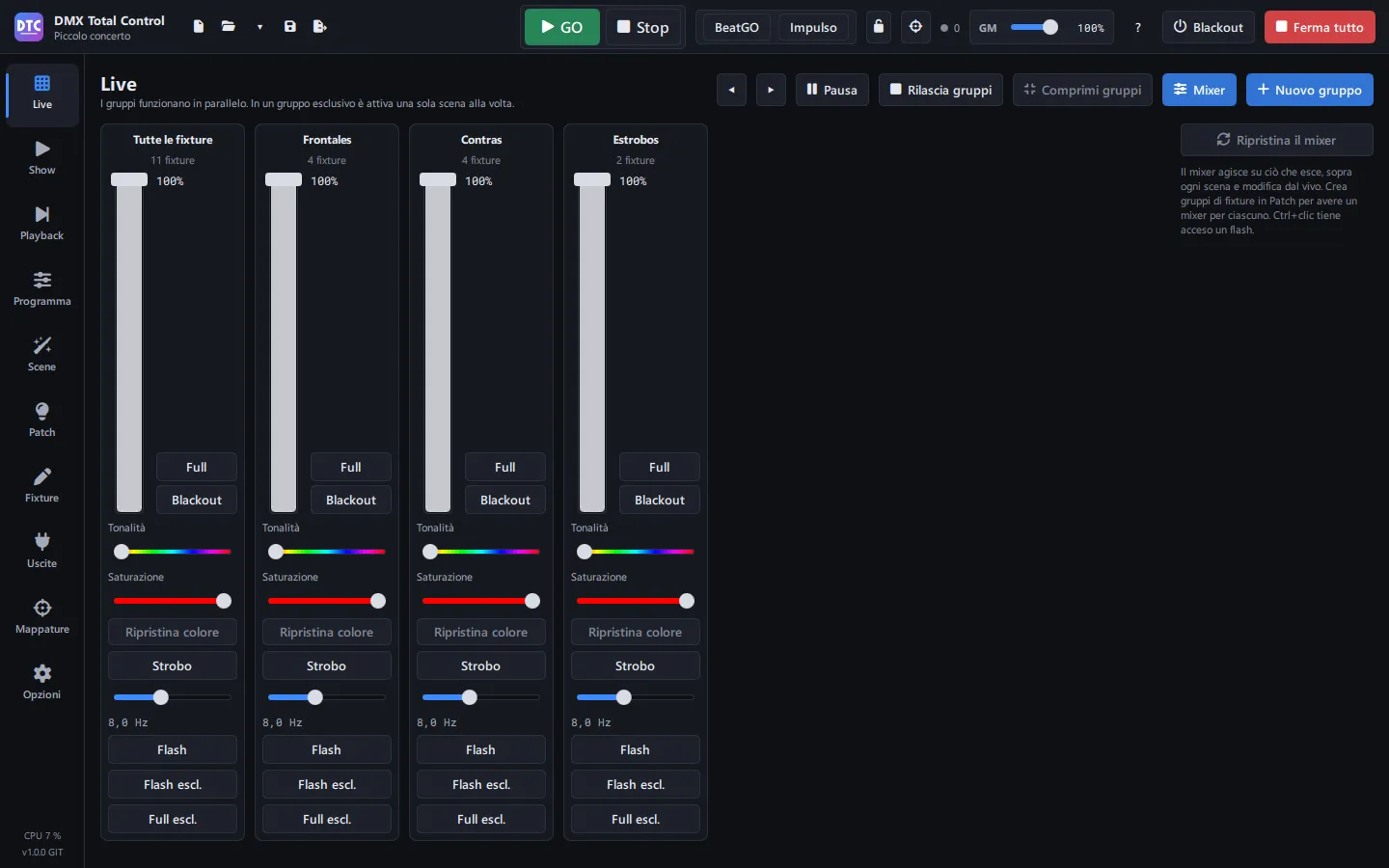
Task: Open the Scene sidebar tab
Action: coord(42,355)
